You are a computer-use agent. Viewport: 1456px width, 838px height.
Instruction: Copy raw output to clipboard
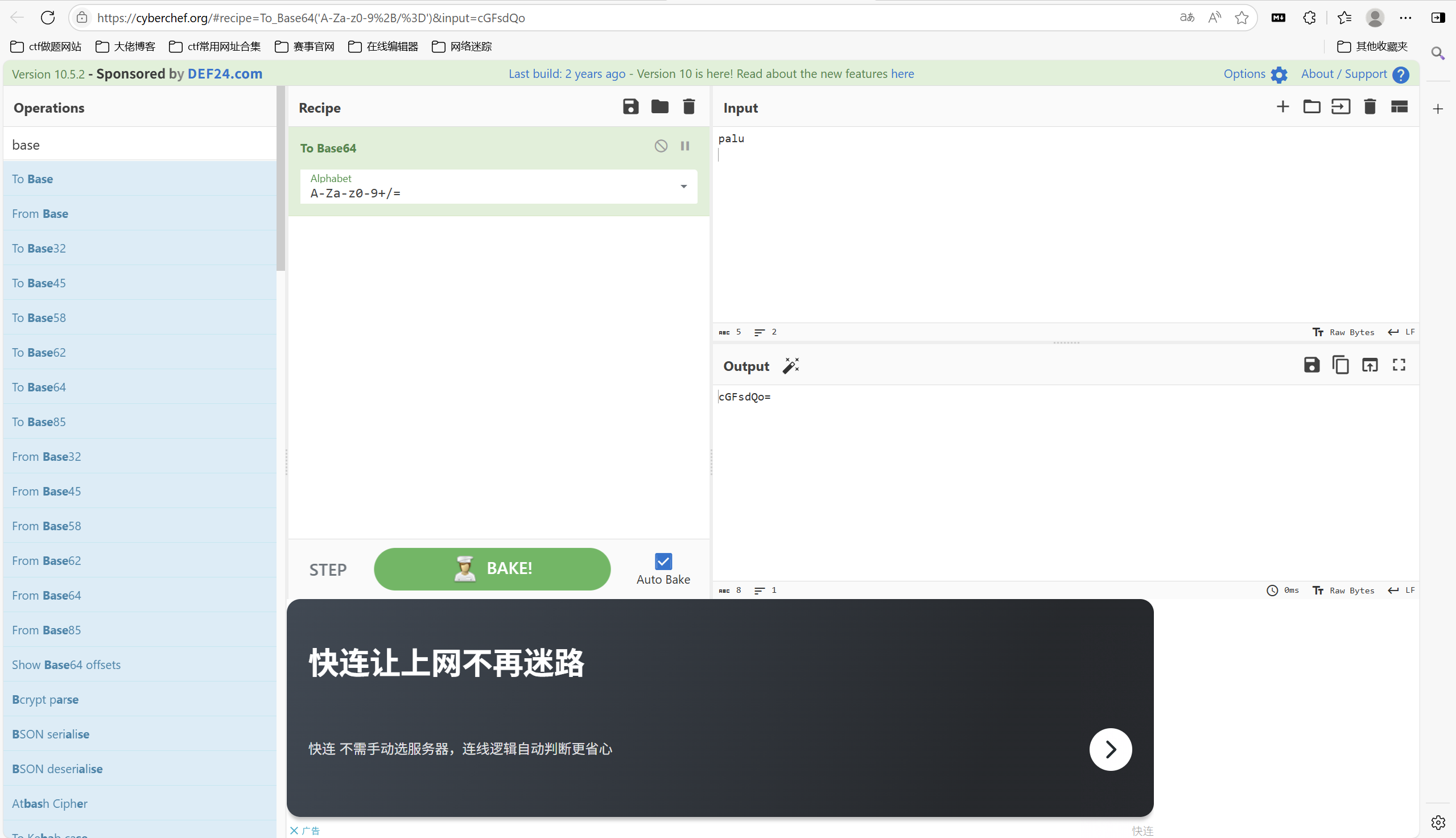click(x=1340, y=365)
